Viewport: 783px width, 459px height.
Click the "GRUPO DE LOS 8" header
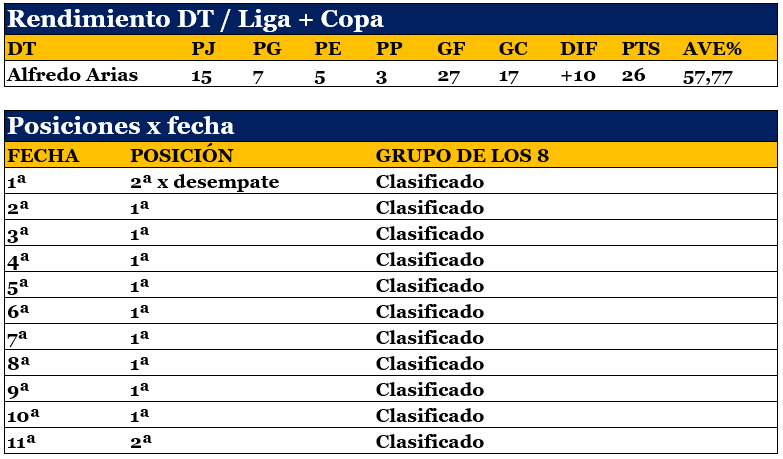pyautogui.click(x=462, y=156)
